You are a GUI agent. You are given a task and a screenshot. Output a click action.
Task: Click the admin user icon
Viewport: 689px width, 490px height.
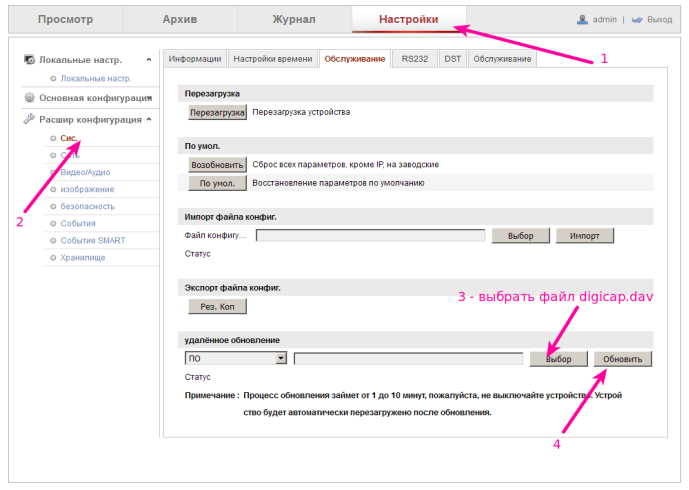click(x=583, y=19)
